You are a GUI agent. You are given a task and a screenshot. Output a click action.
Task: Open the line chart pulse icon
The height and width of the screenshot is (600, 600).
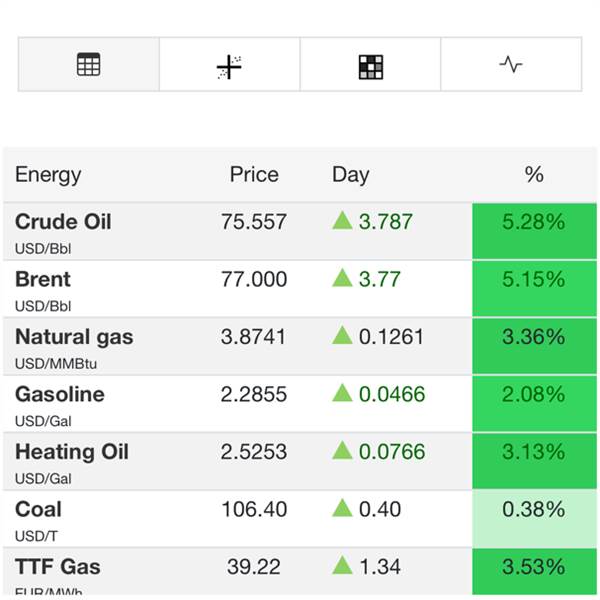(x=511, y=65)
